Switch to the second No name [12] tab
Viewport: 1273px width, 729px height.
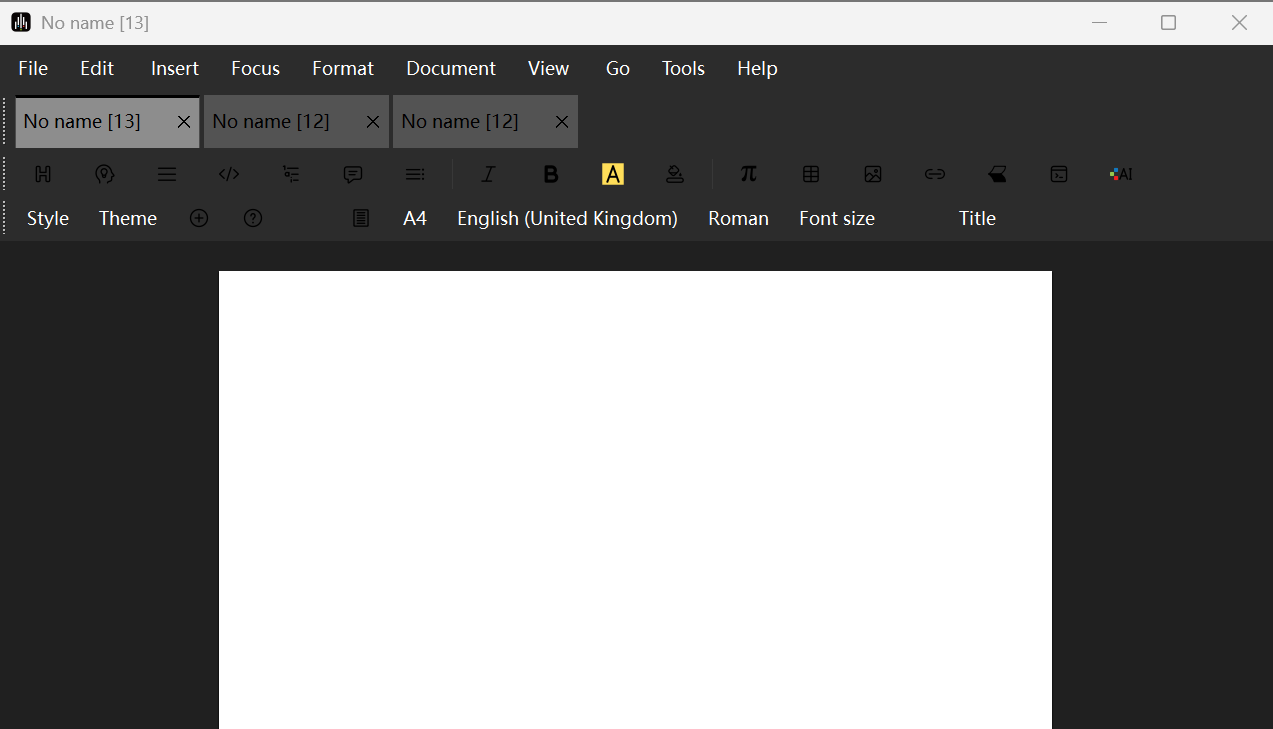click(460, 122)
